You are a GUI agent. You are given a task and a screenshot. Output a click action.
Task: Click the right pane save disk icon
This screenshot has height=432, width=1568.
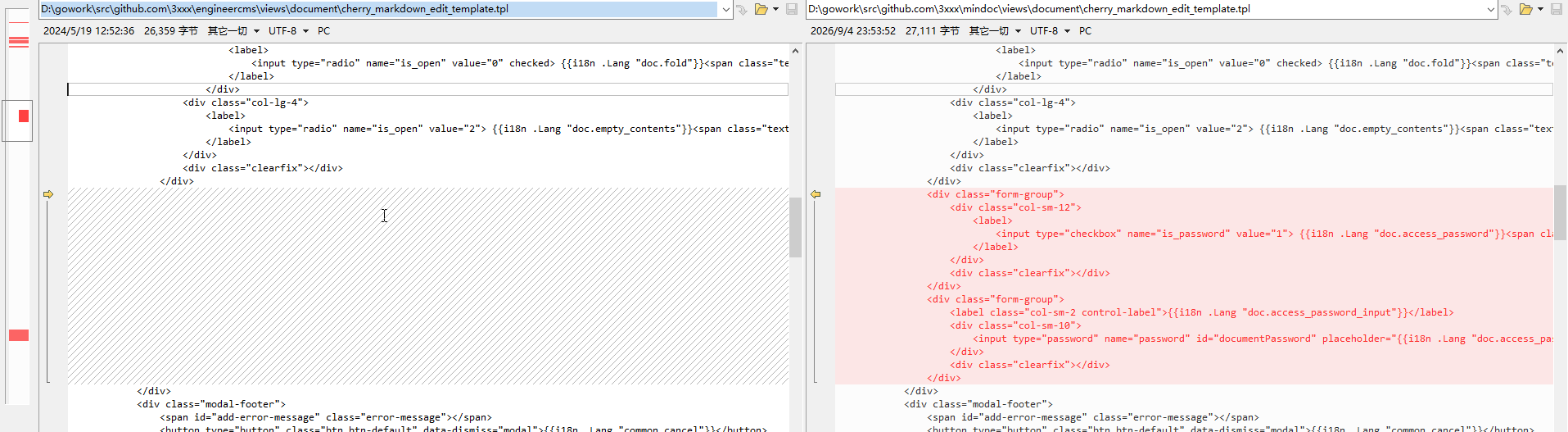(1557, 9)
